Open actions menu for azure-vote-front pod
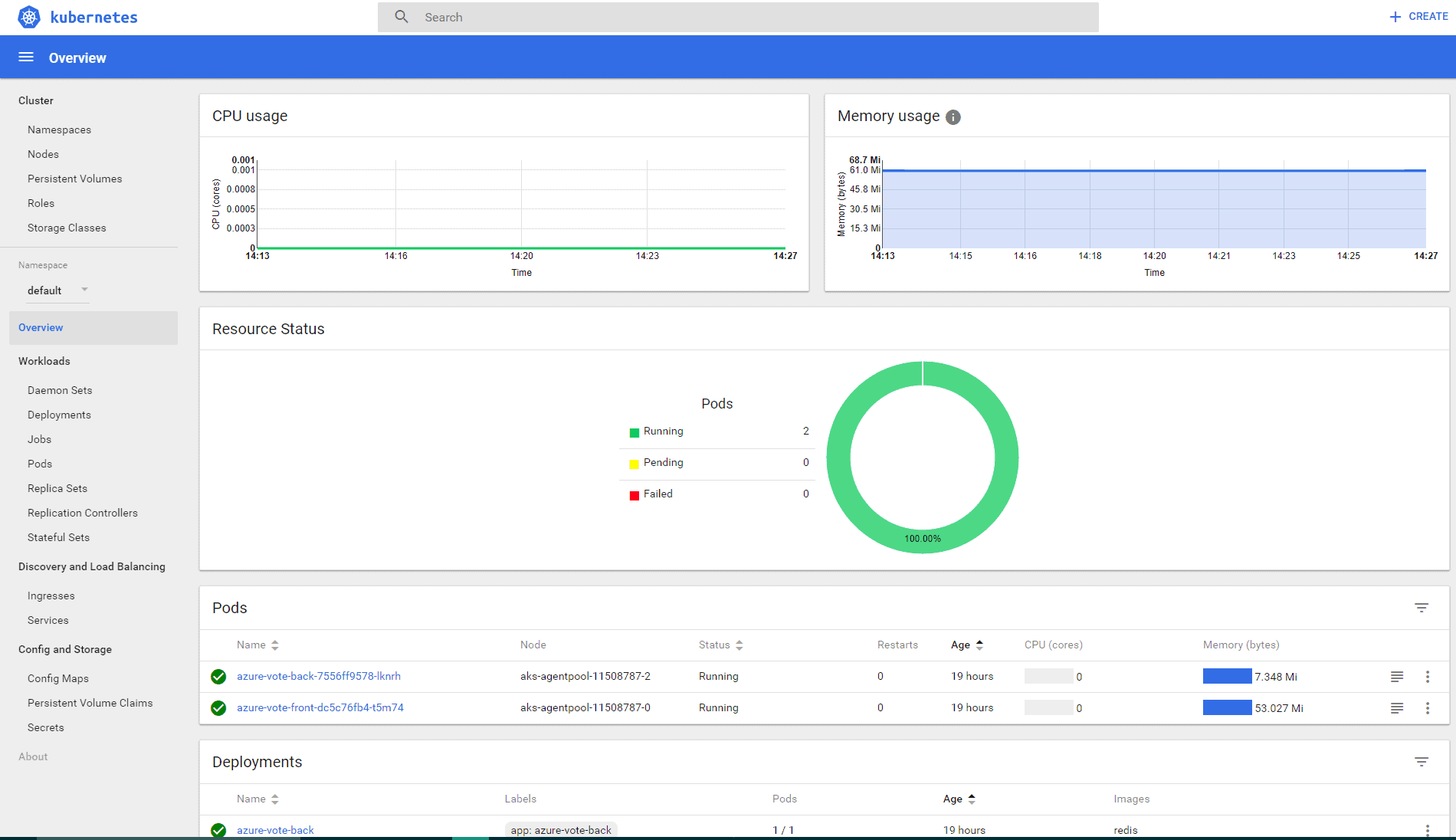 click(x=1427, y=708)
